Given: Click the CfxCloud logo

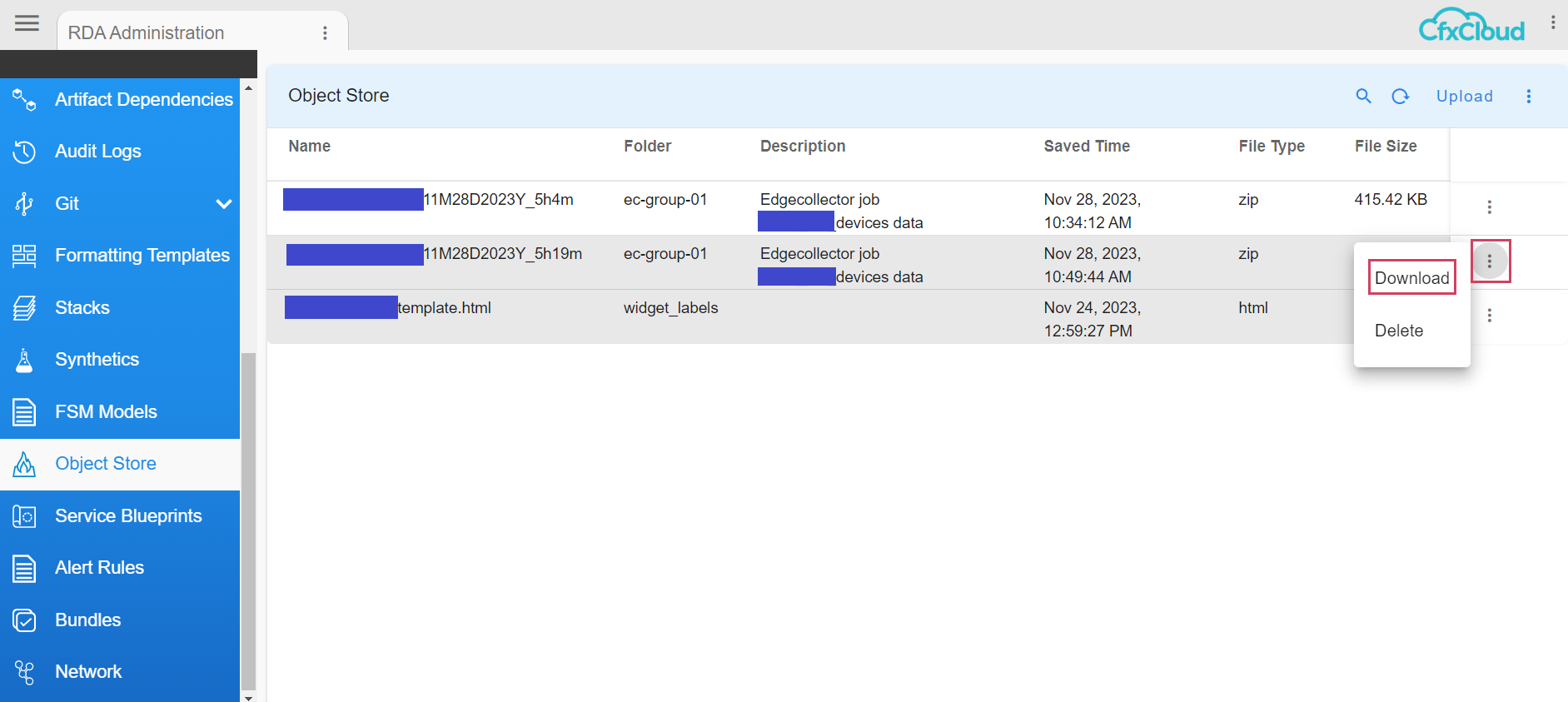Looking at the screenshot, I should pos(1471,25).
